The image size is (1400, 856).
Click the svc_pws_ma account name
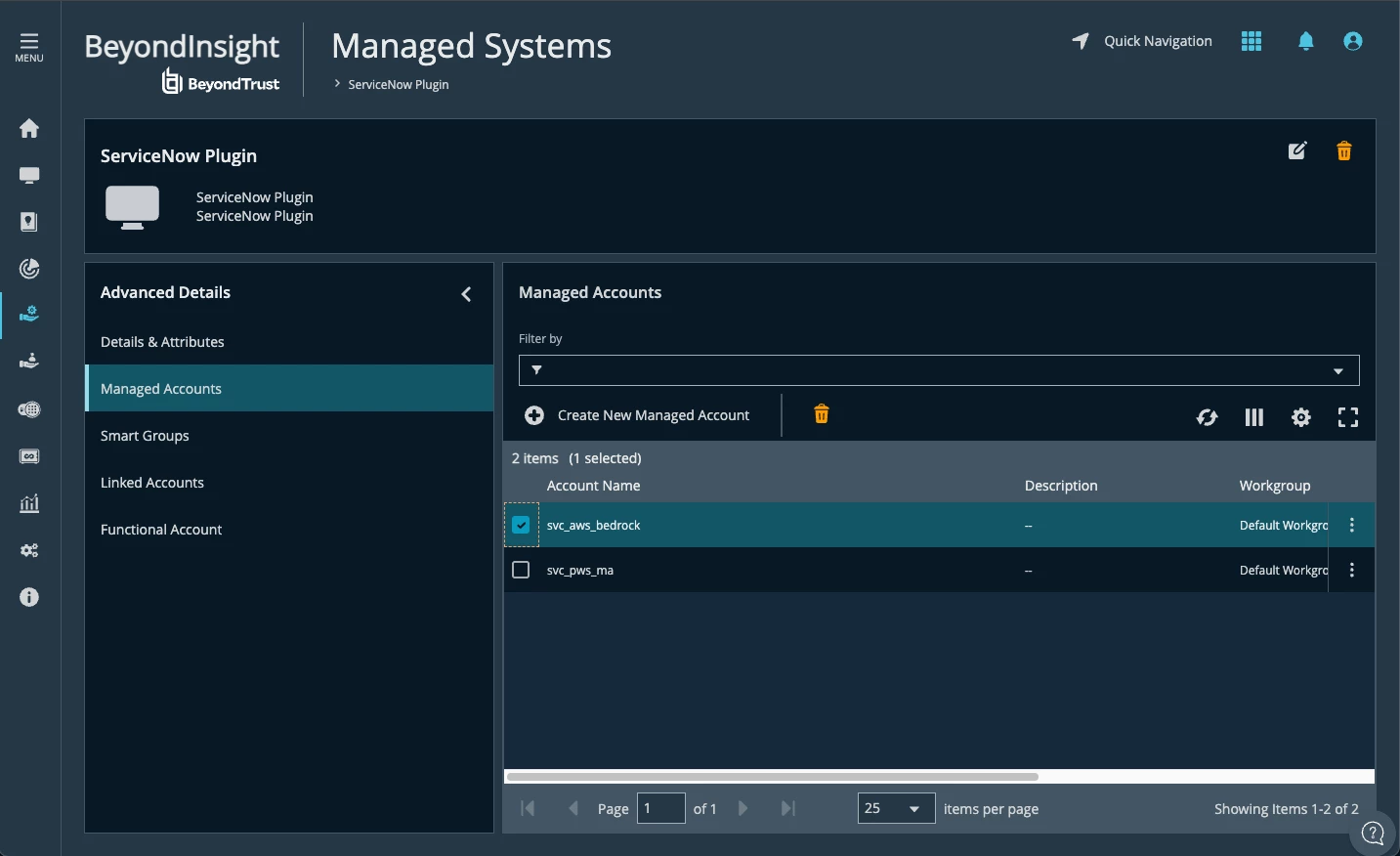click(580, 571)
